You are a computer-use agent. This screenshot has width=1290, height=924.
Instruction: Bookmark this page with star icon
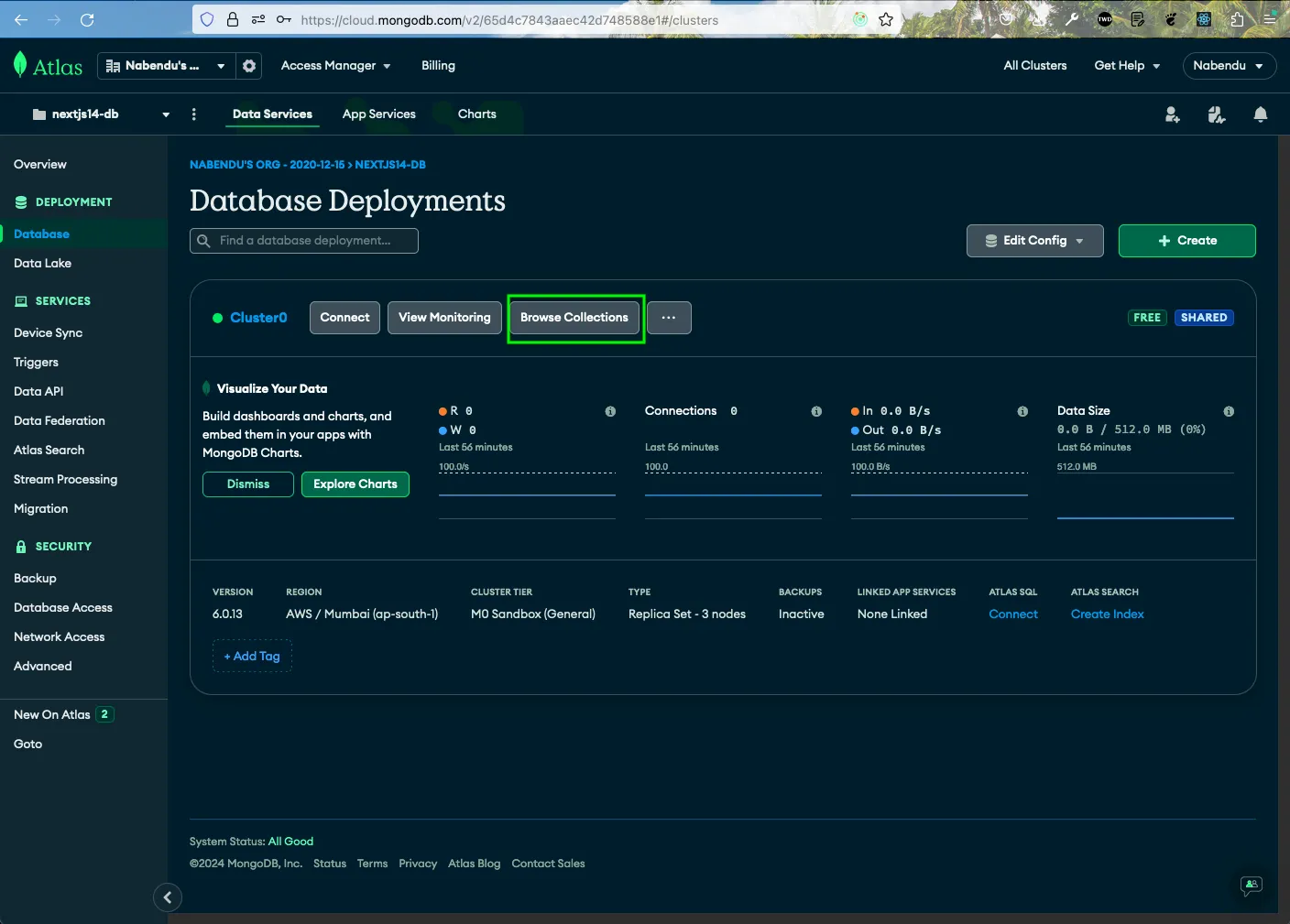click(x=886, y=19)
